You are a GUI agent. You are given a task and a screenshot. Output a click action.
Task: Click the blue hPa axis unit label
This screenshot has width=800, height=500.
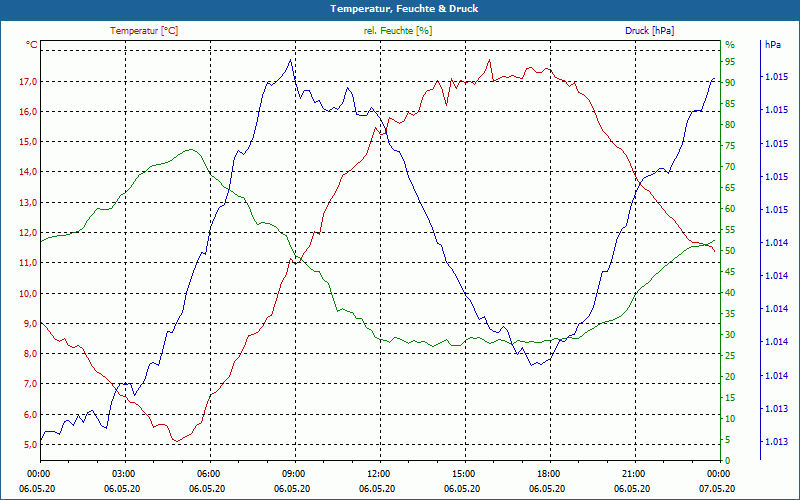pyautogui.click(x=773, y=45)
